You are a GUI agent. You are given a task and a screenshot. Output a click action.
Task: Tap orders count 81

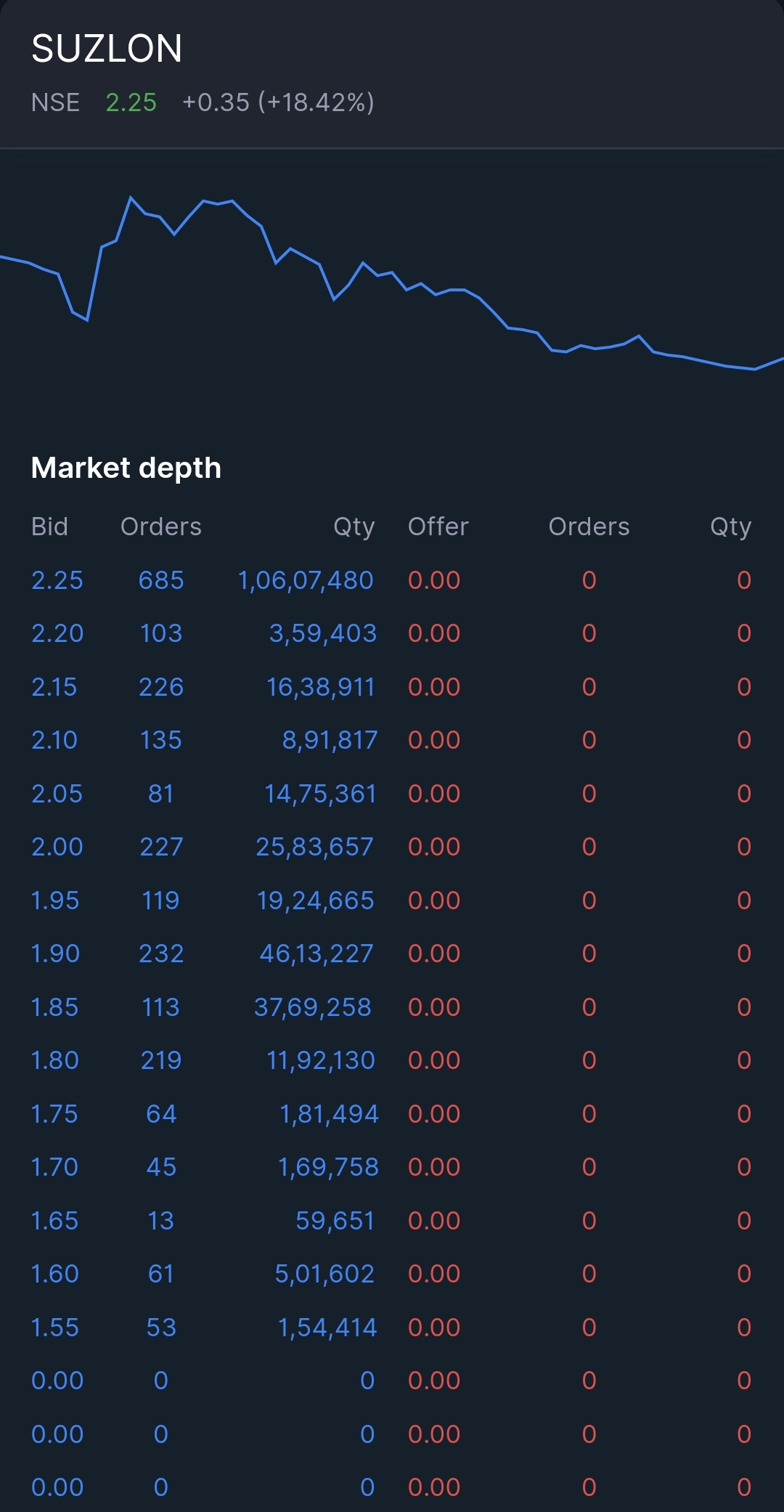(x=161, y=794)
